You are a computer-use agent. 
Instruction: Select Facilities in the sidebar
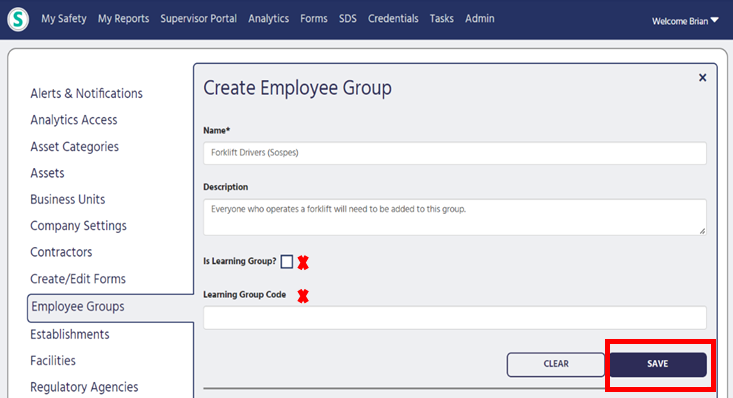tap(53, 361)
